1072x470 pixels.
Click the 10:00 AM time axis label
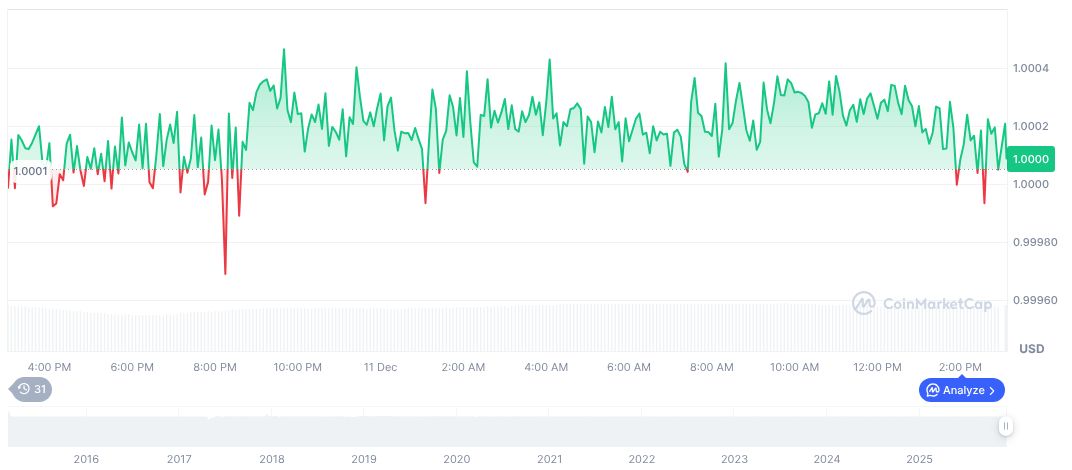[794, 367]
